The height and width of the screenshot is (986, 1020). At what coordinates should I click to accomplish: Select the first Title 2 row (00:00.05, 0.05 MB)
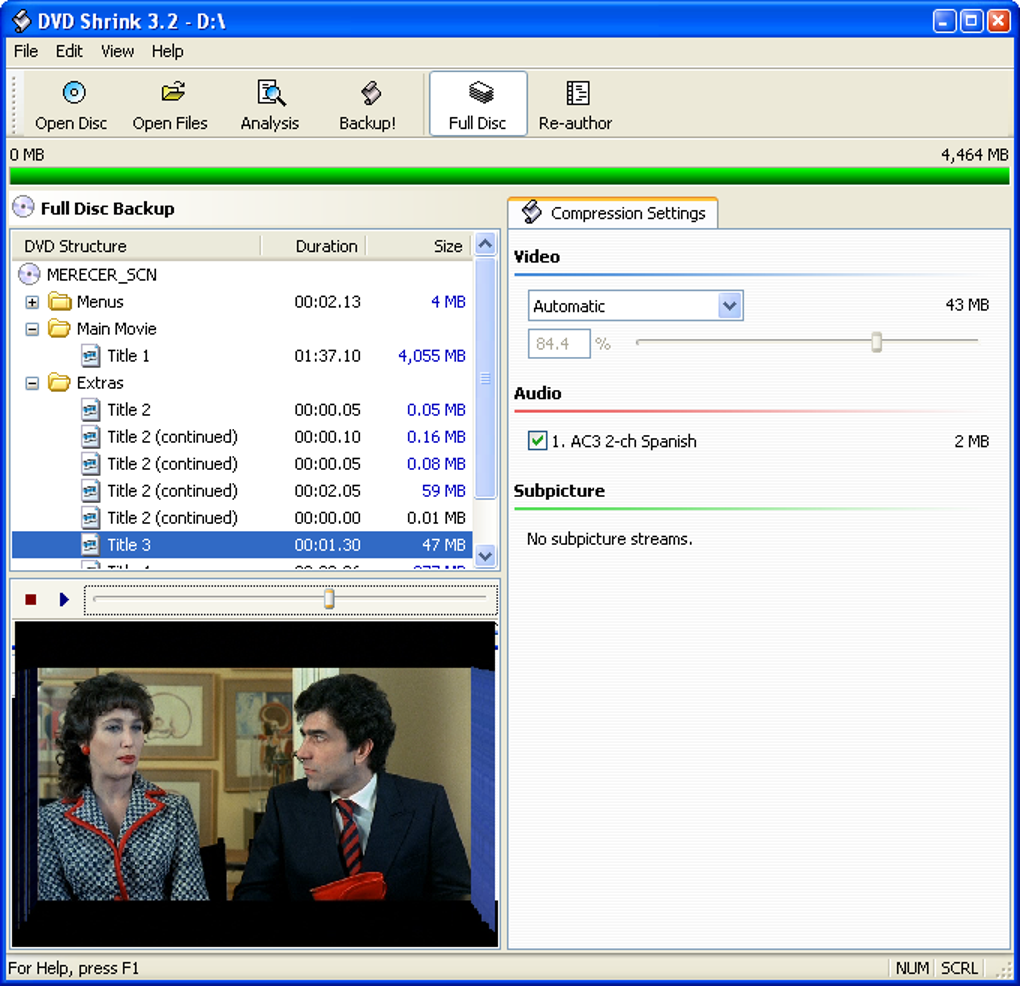click(242, 410)
